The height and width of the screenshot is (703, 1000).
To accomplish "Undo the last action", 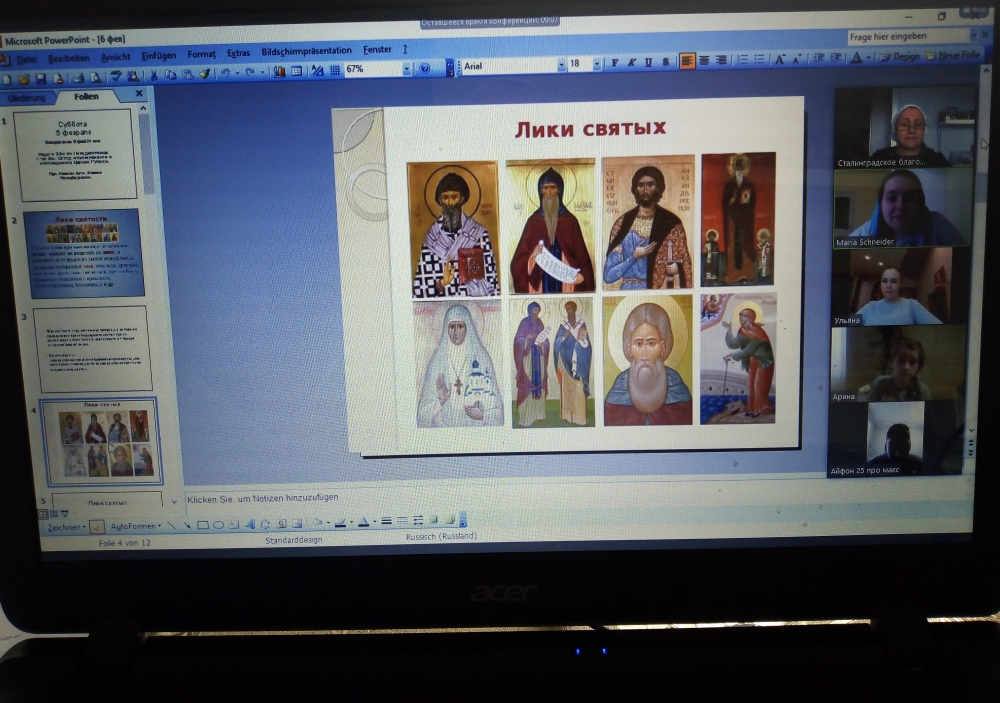I will pos(224,73).
